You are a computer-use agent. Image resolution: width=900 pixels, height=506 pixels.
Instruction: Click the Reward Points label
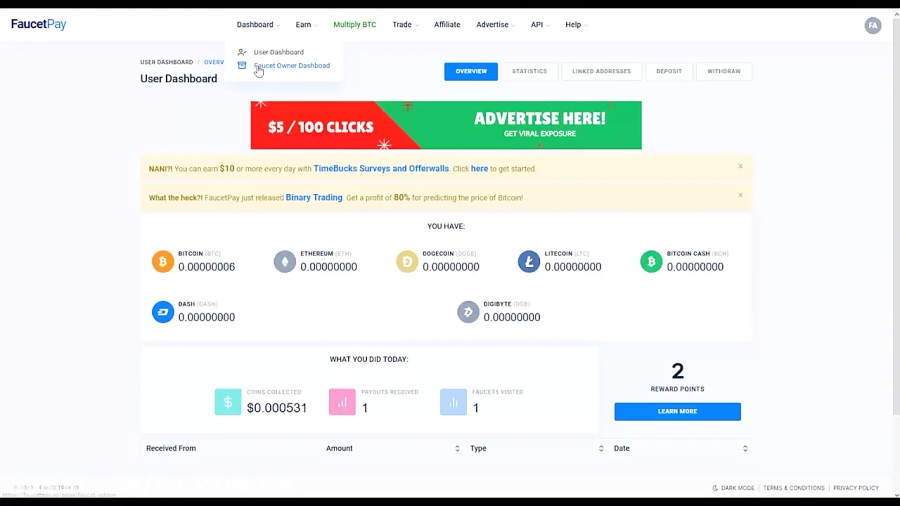[x=677, y=389]
